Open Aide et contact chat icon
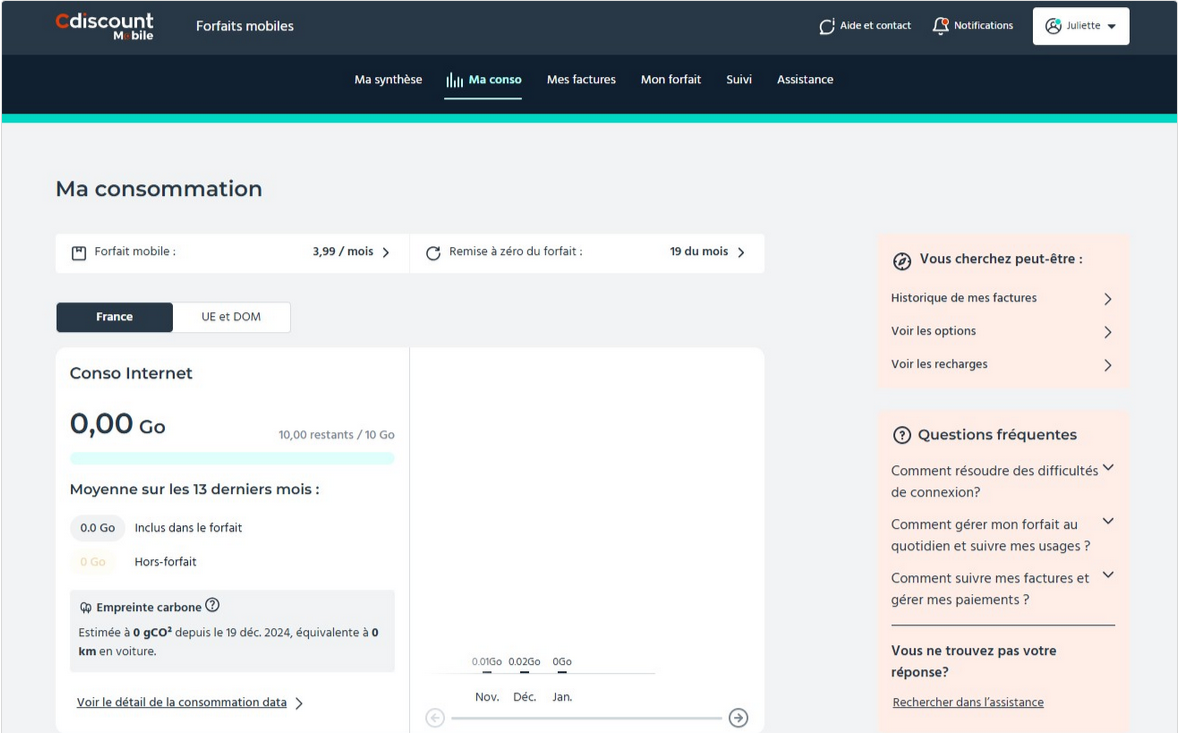1178x733 pixels. pyautogui.click(x=827, y=26)
